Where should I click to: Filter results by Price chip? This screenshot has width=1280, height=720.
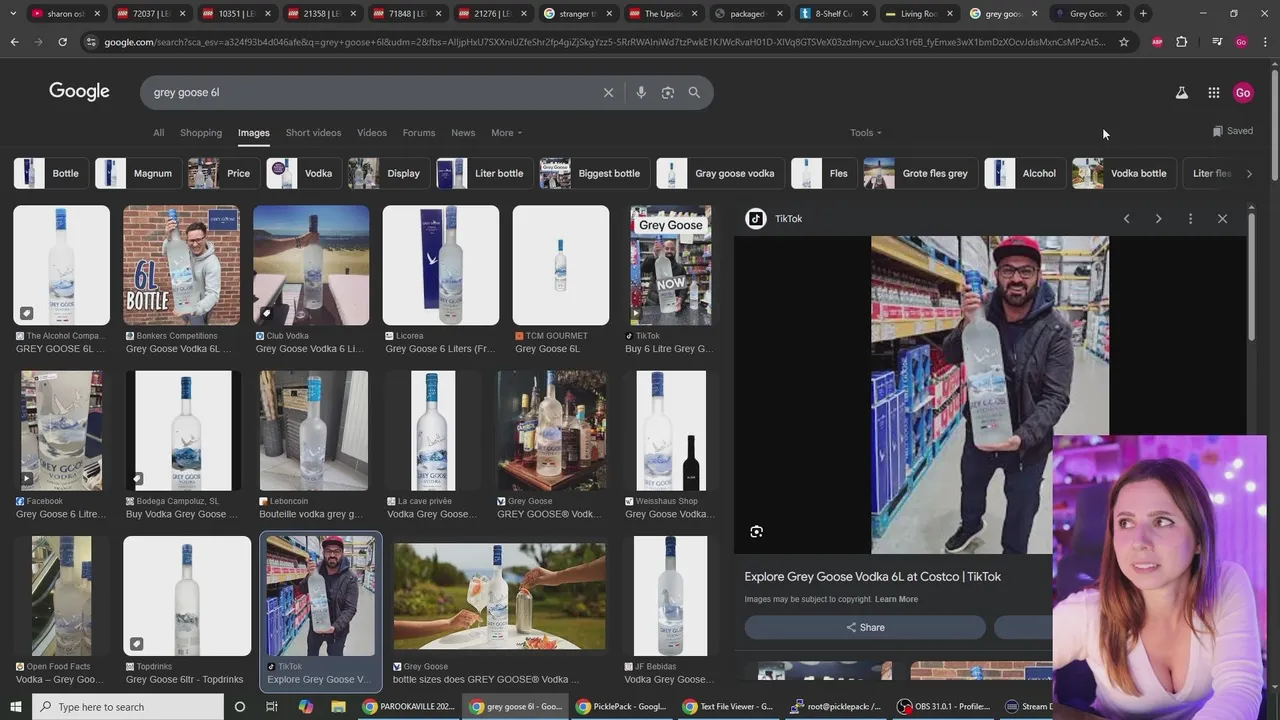point(223,173)
